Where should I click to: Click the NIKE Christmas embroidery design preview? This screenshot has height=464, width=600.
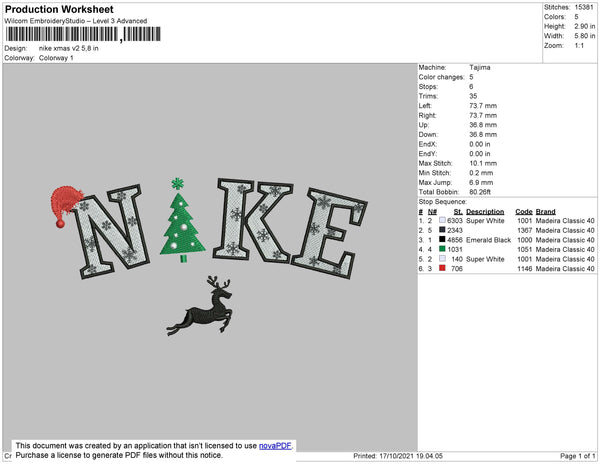[x=209, y=256]
